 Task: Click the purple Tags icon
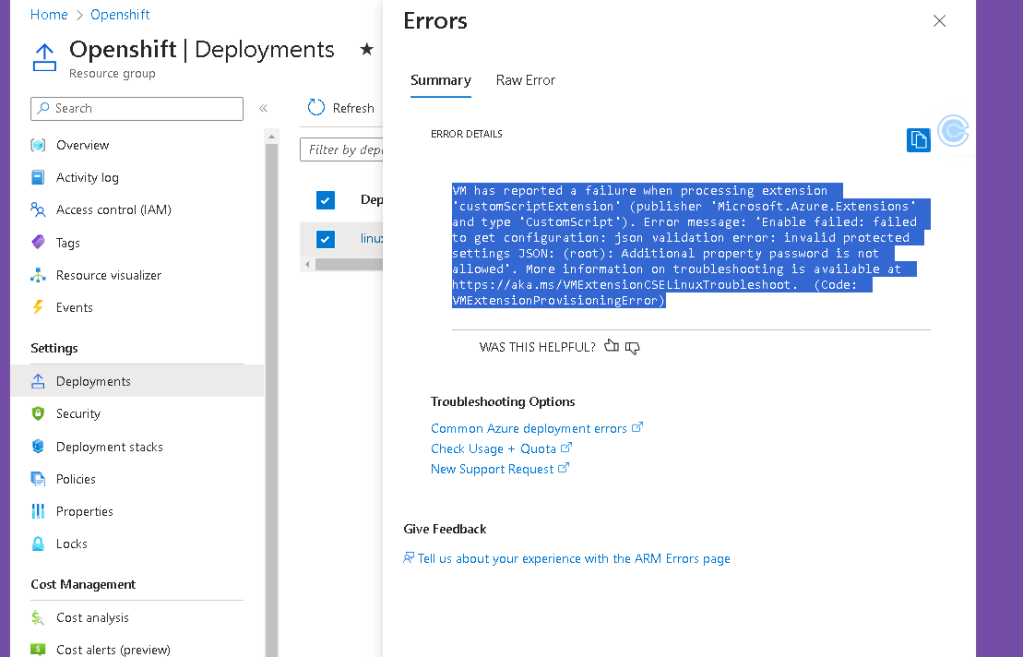click(38, 242)
